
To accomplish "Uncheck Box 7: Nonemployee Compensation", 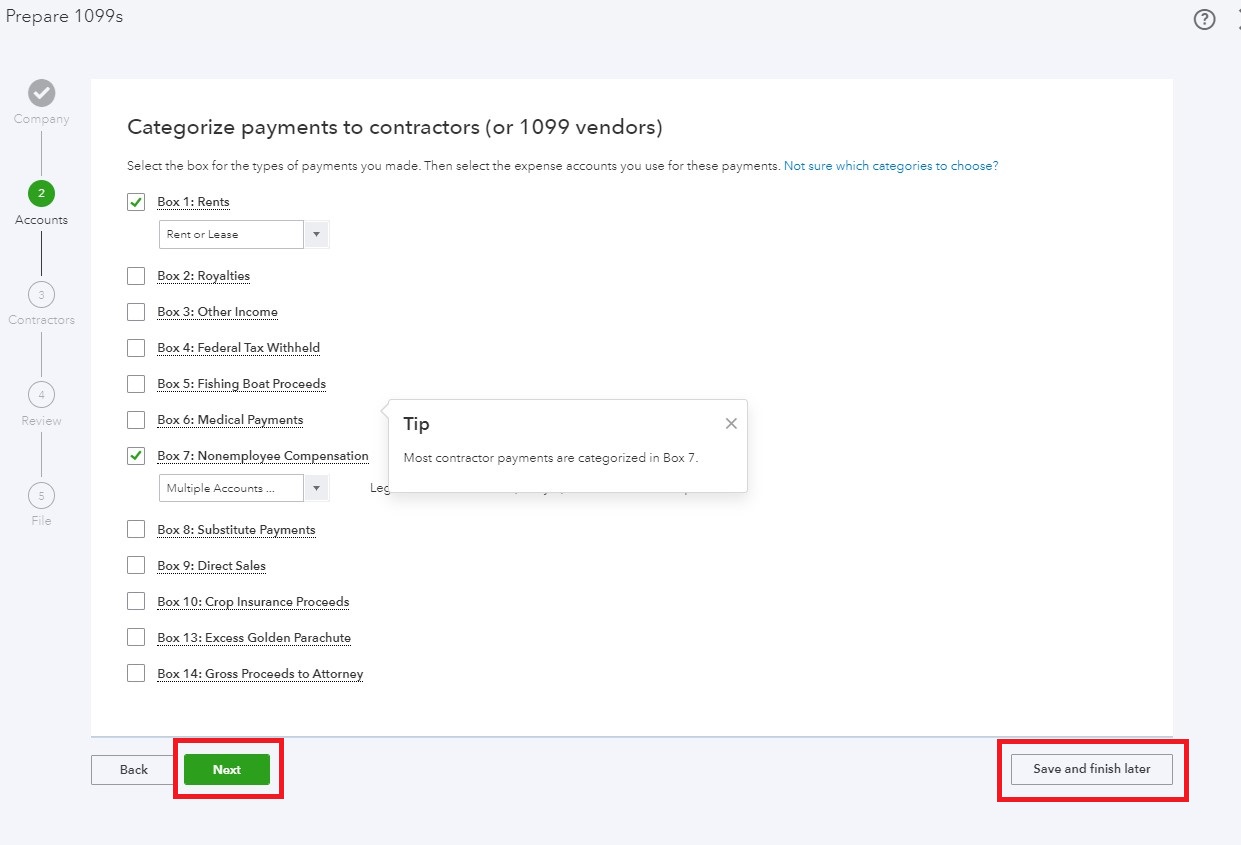I will (136, 455).
